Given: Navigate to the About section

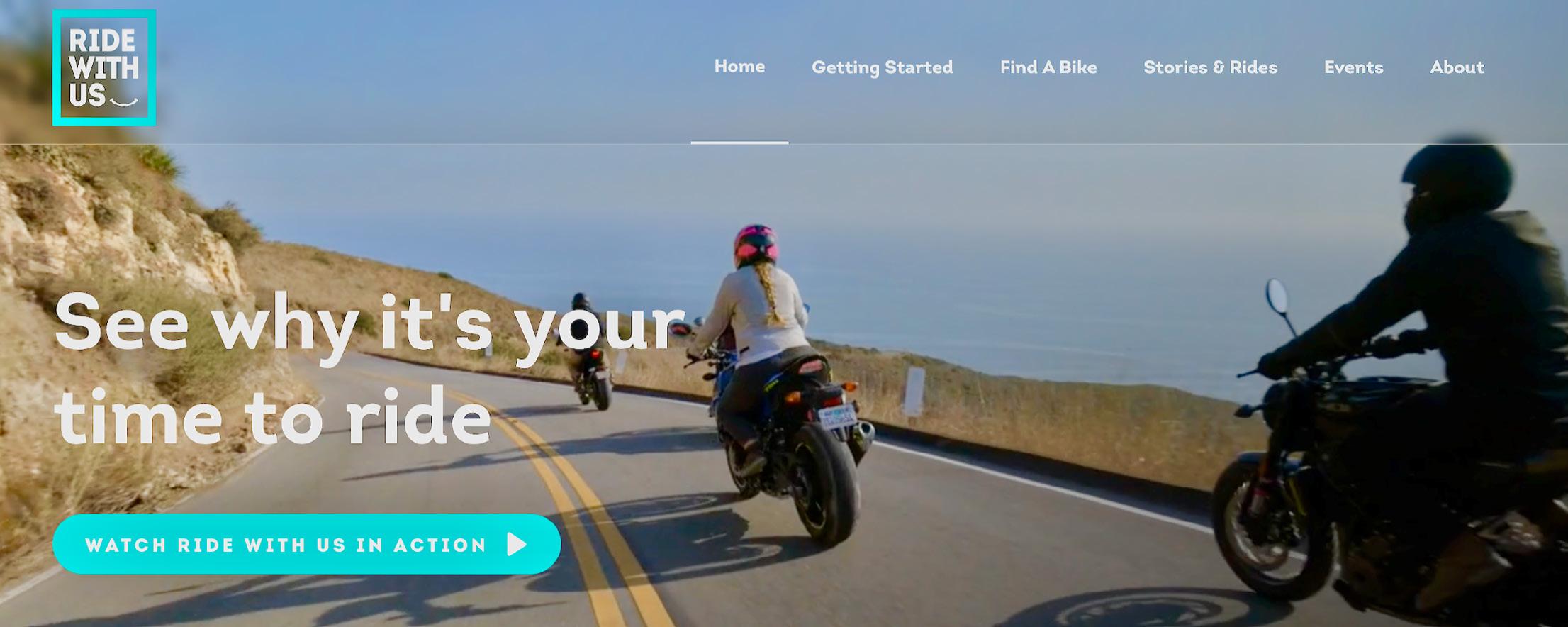Looking at the screenshot, I should (x=1457, y=67).
